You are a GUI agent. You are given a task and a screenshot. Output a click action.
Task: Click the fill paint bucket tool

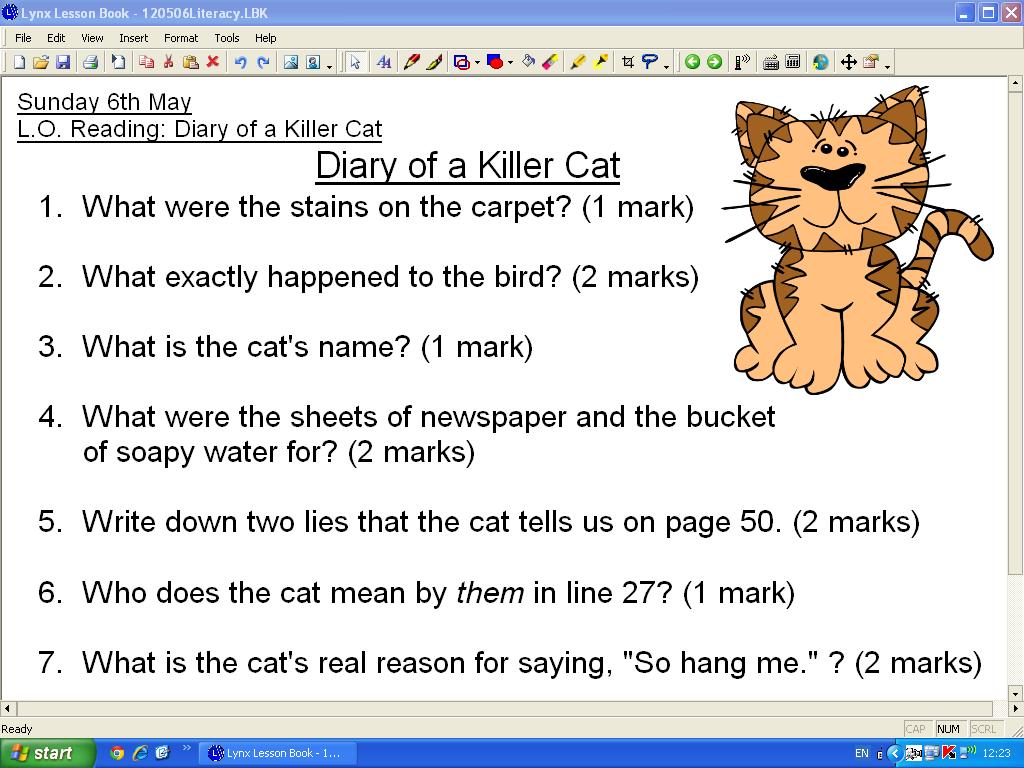pyautogui.click(x=528, y=62)
